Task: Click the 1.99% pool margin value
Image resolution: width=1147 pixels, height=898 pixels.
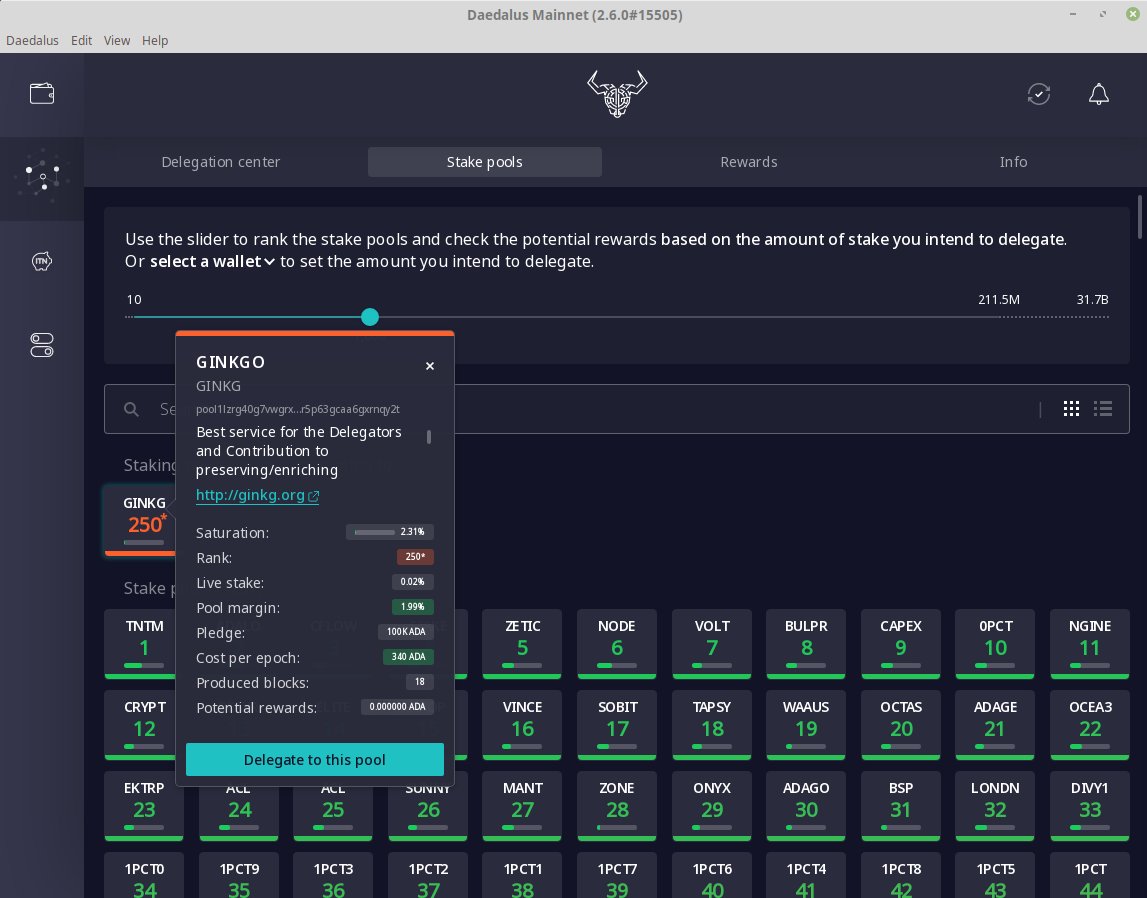Action: (x=413, y=607)
